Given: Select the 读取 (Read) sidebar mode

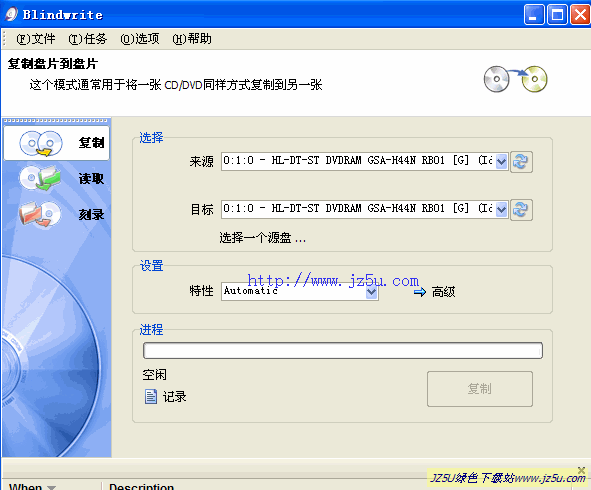Looking at the screenshot, I should (57, 179).
